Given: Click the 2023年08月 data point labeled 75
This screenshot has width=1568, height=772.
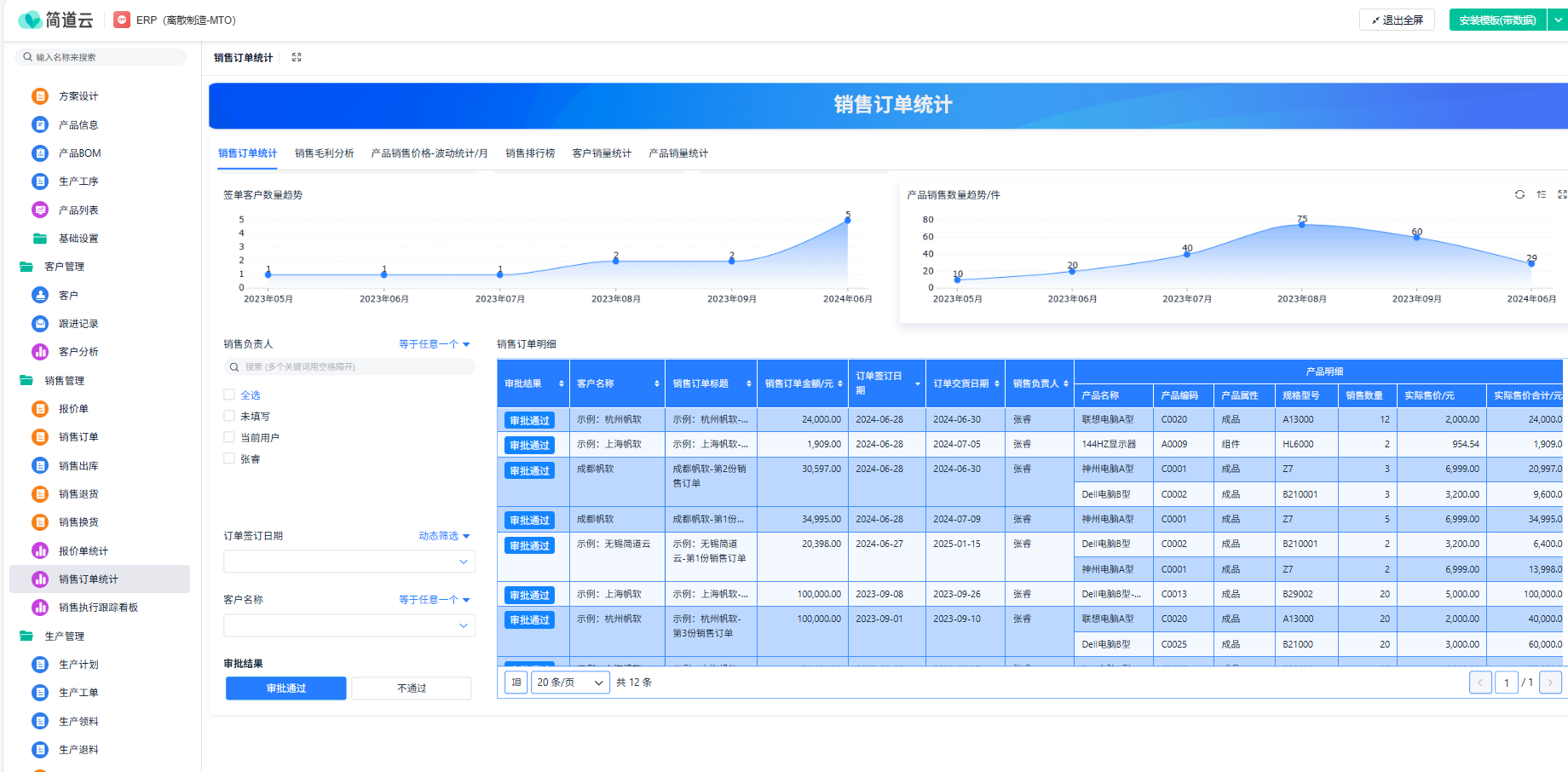Looking at the screenshot, I should coord(1301,224).
